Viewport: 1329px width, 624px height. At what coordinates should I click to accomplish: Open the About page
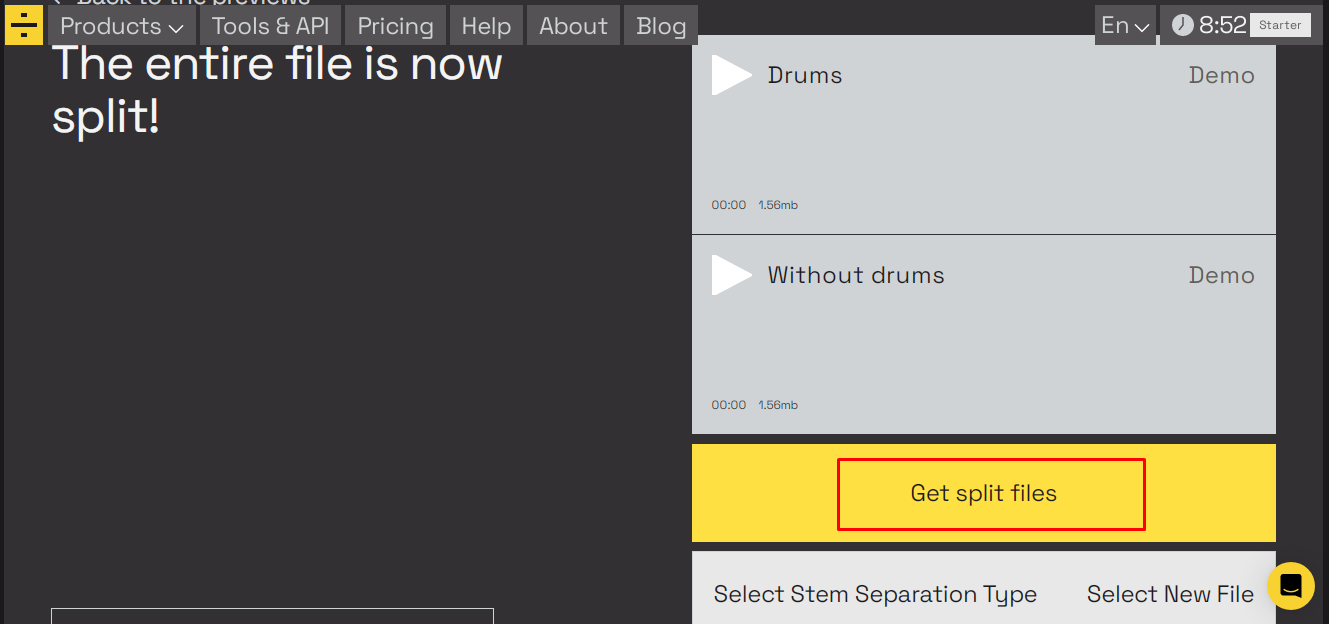573,25
